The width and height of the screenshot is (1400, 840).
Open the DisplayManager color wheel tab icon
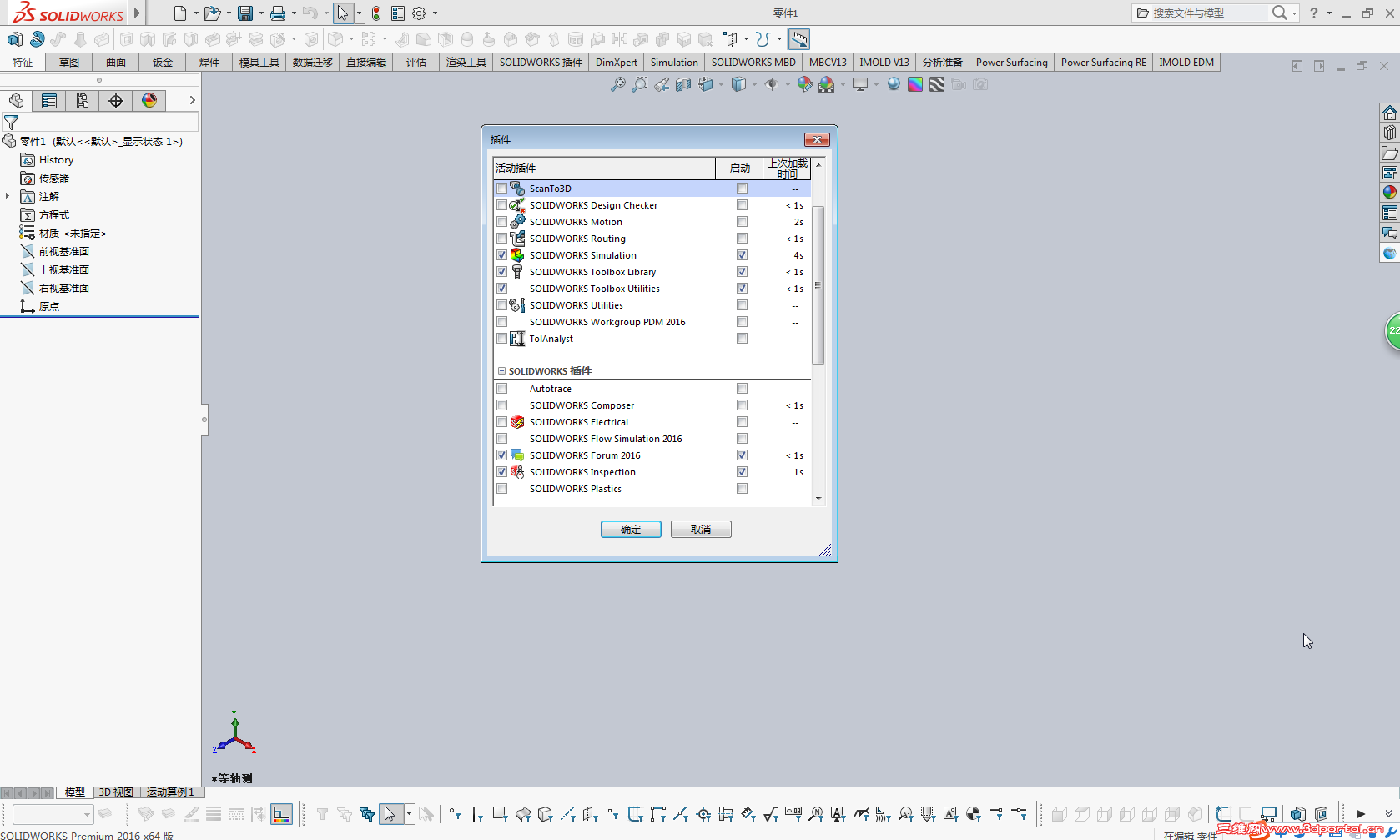pyautogui.click(x=149, y=101)
